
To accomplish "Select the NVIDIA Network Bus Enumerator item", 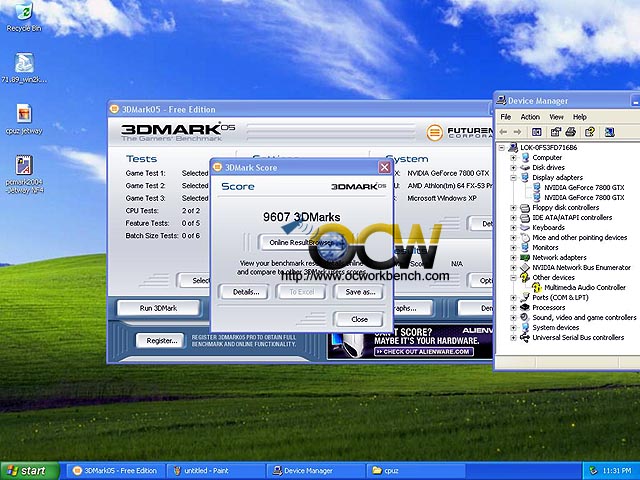I will click(x=576, y=267).
